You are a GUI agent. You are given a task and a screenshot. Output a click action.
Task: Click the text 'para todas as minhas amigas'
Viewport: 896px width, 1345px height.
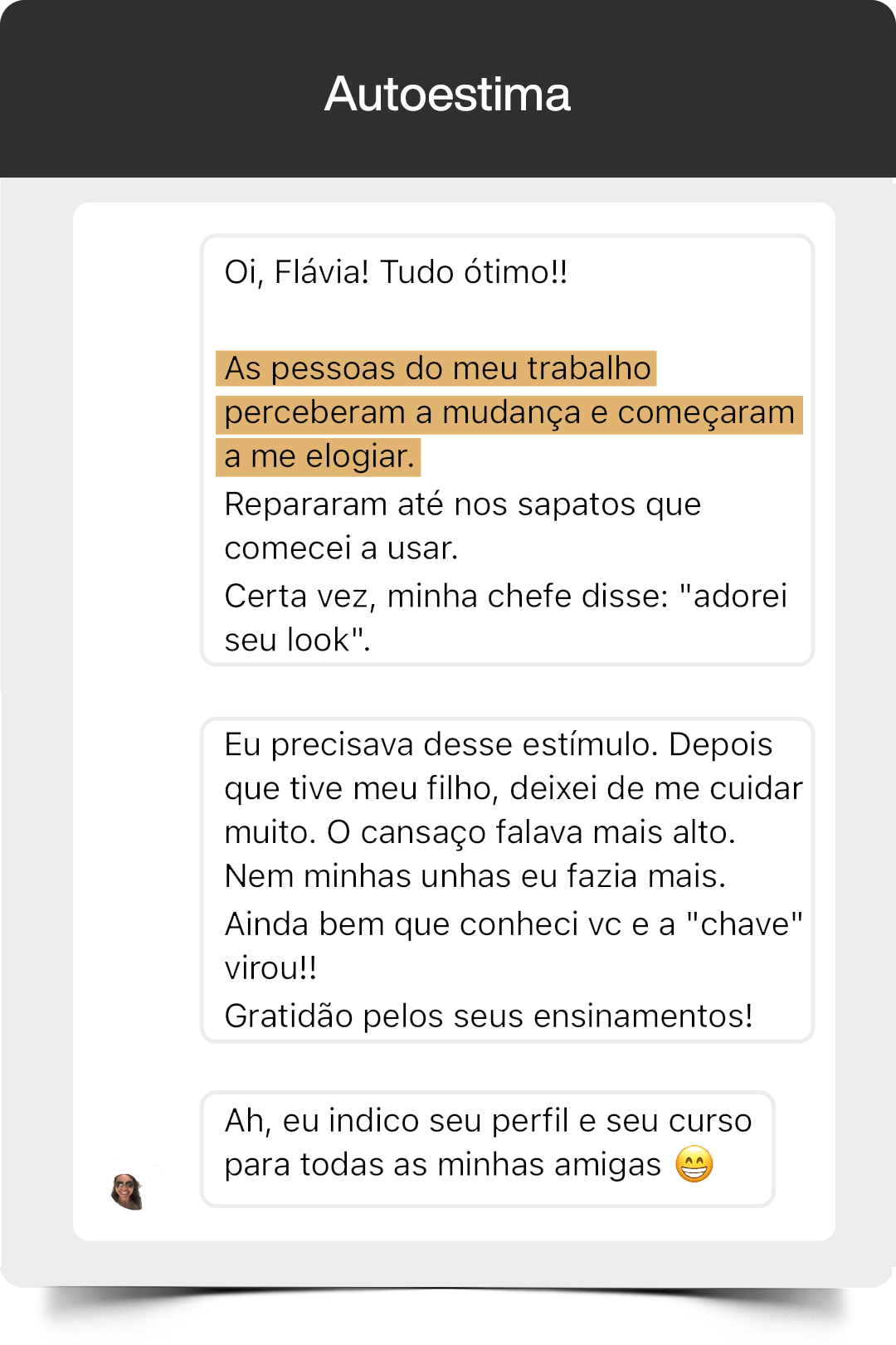pyautogui.click(x=443, y=1165)
